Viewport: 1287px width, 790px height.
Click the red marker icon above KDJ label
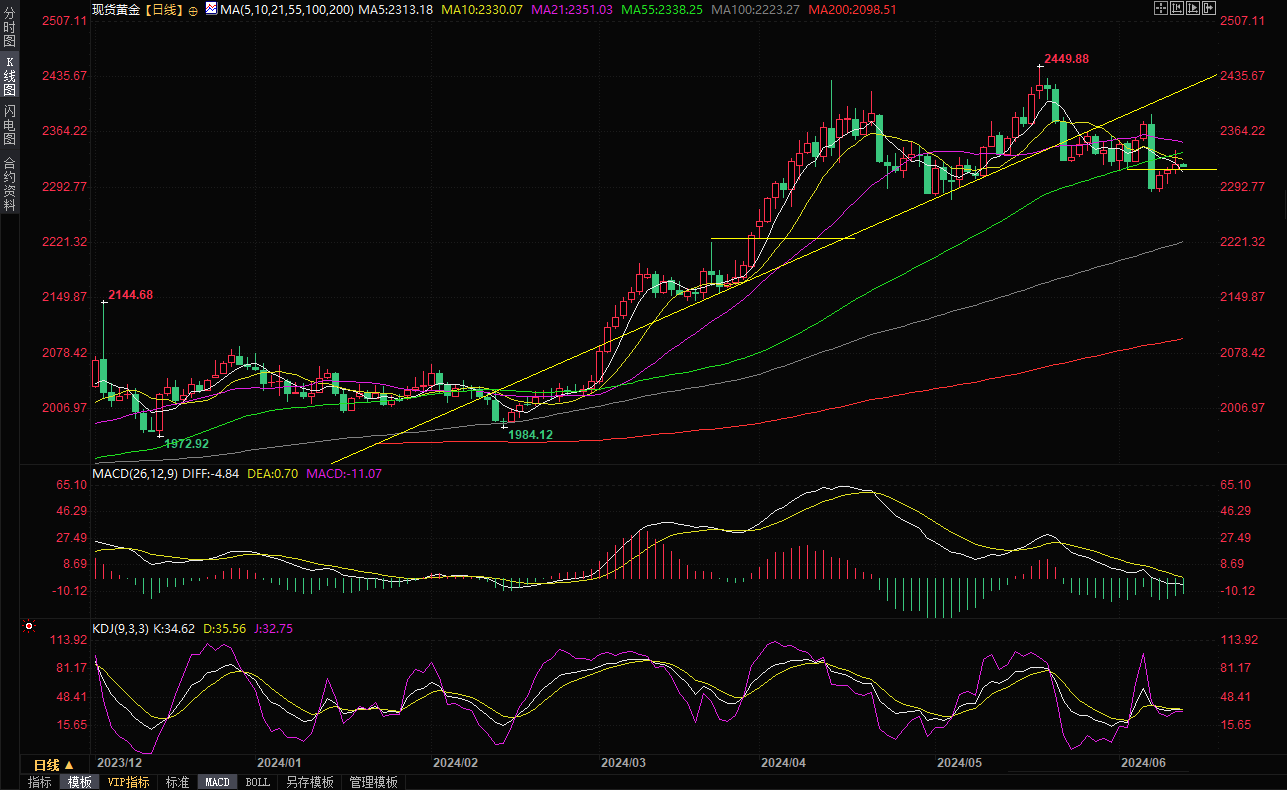28,627
